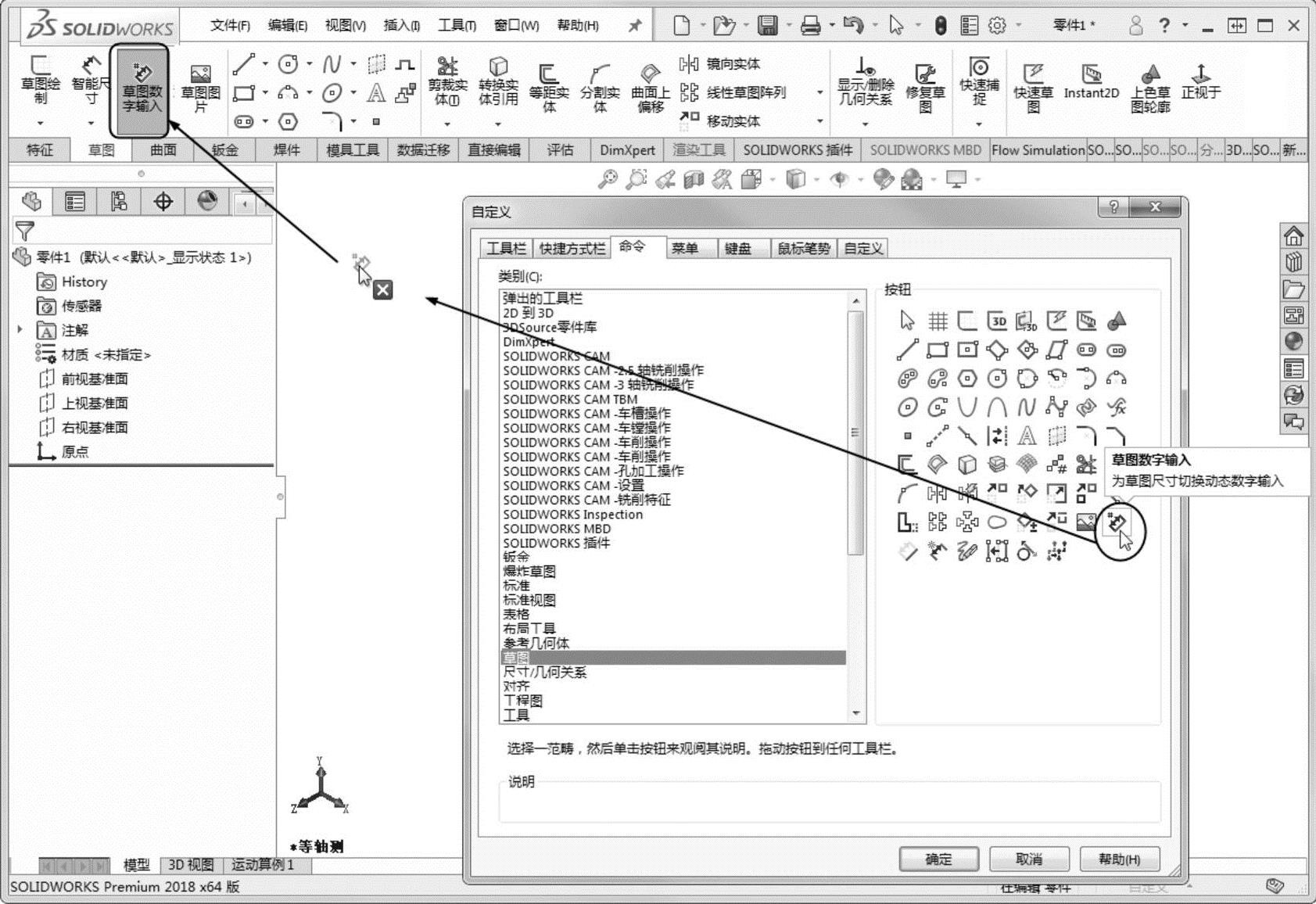The width and height of the screenshot is (1316, 904).
Task: Click 线性草图阵列 linear sketch pattern
Action: [x=733, y=92]
